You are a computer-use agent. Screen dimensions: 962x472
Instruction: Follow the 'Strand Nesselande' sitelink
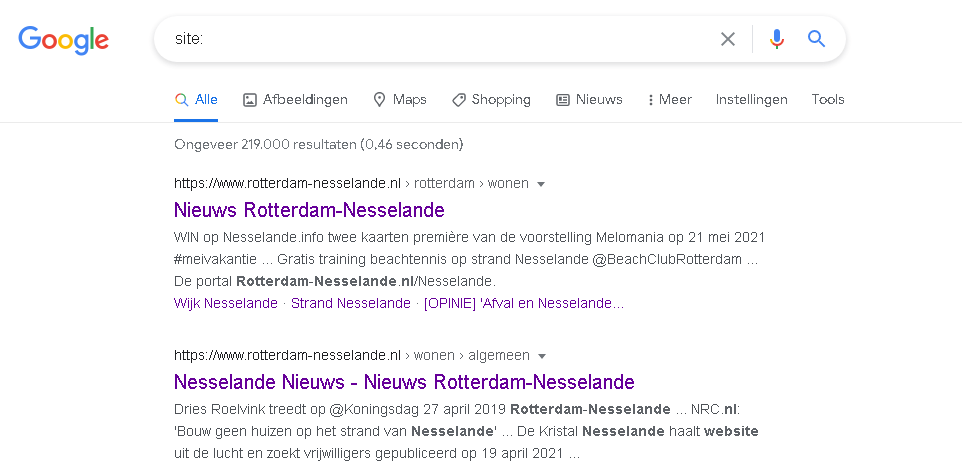point(350,303)
